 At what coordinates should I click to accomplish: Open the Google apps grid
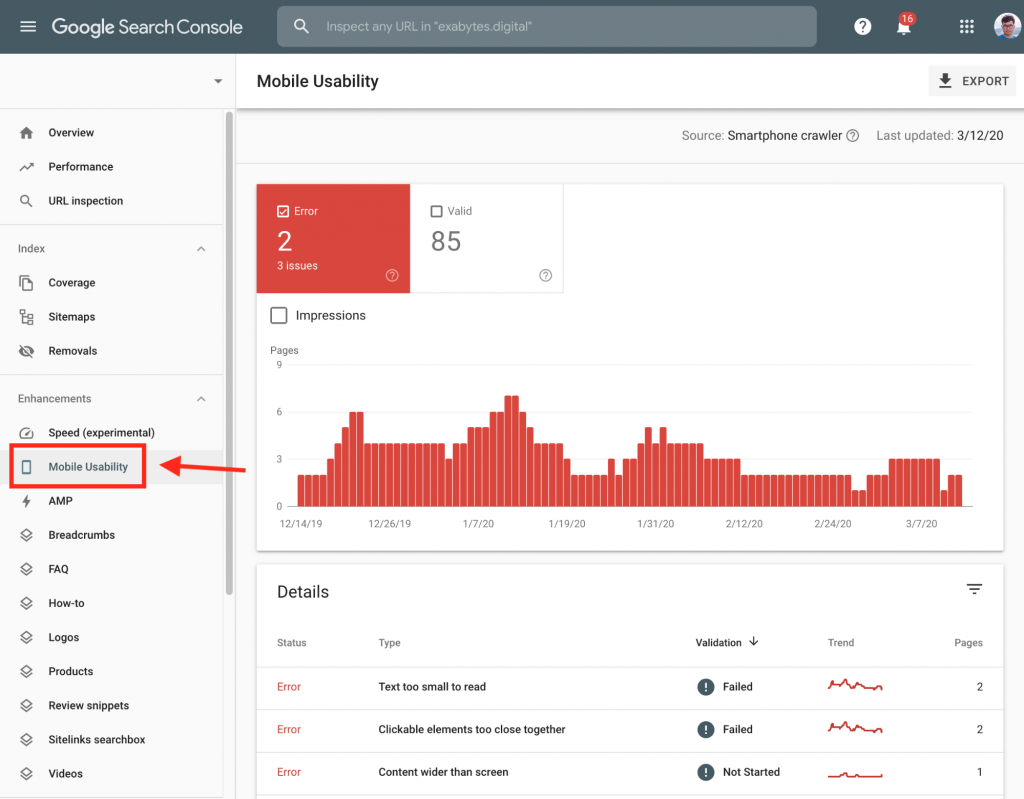(x=966, y=27)
